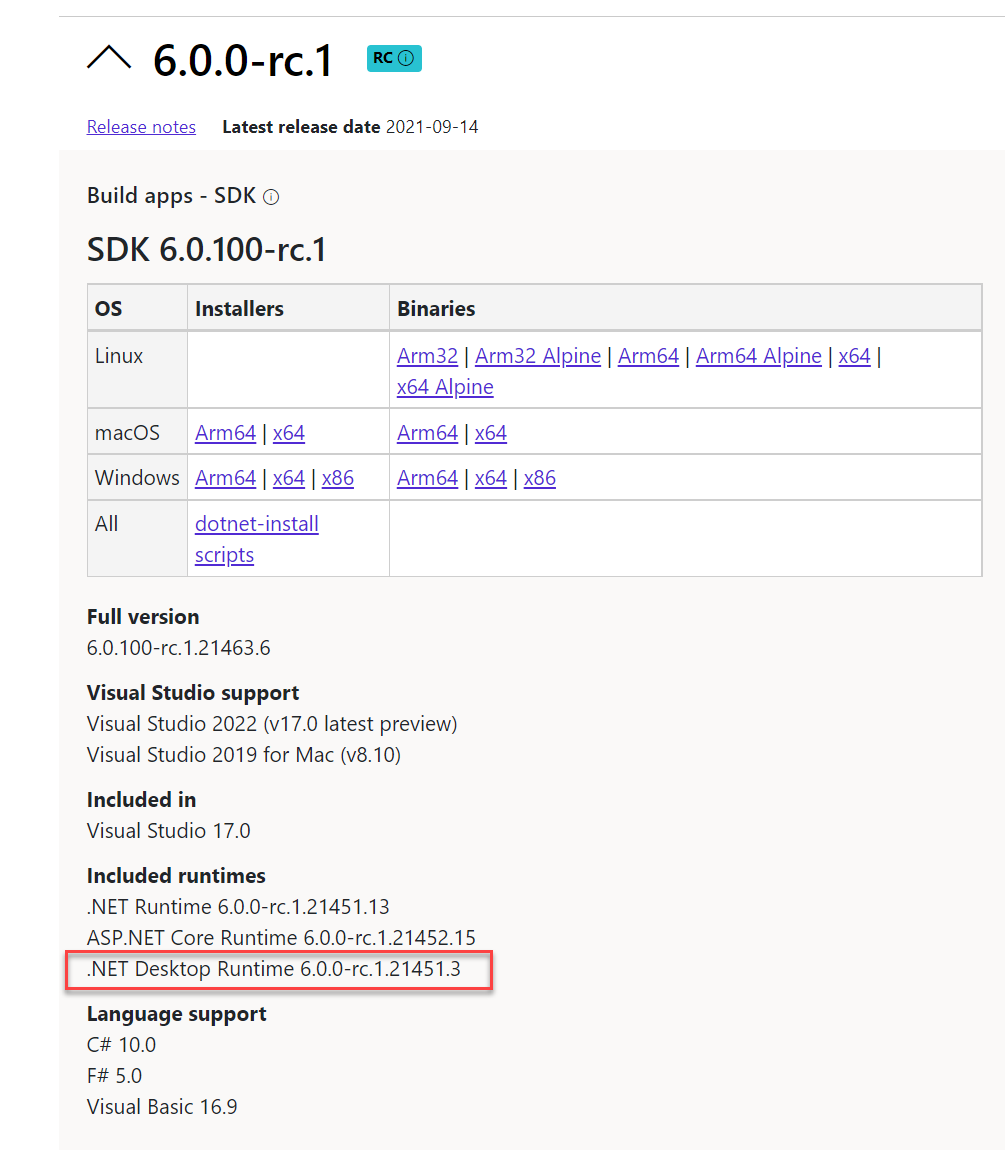Download Linux x64 binaries
This screenshot has width=1005, height=1150.
pos(854,356)
